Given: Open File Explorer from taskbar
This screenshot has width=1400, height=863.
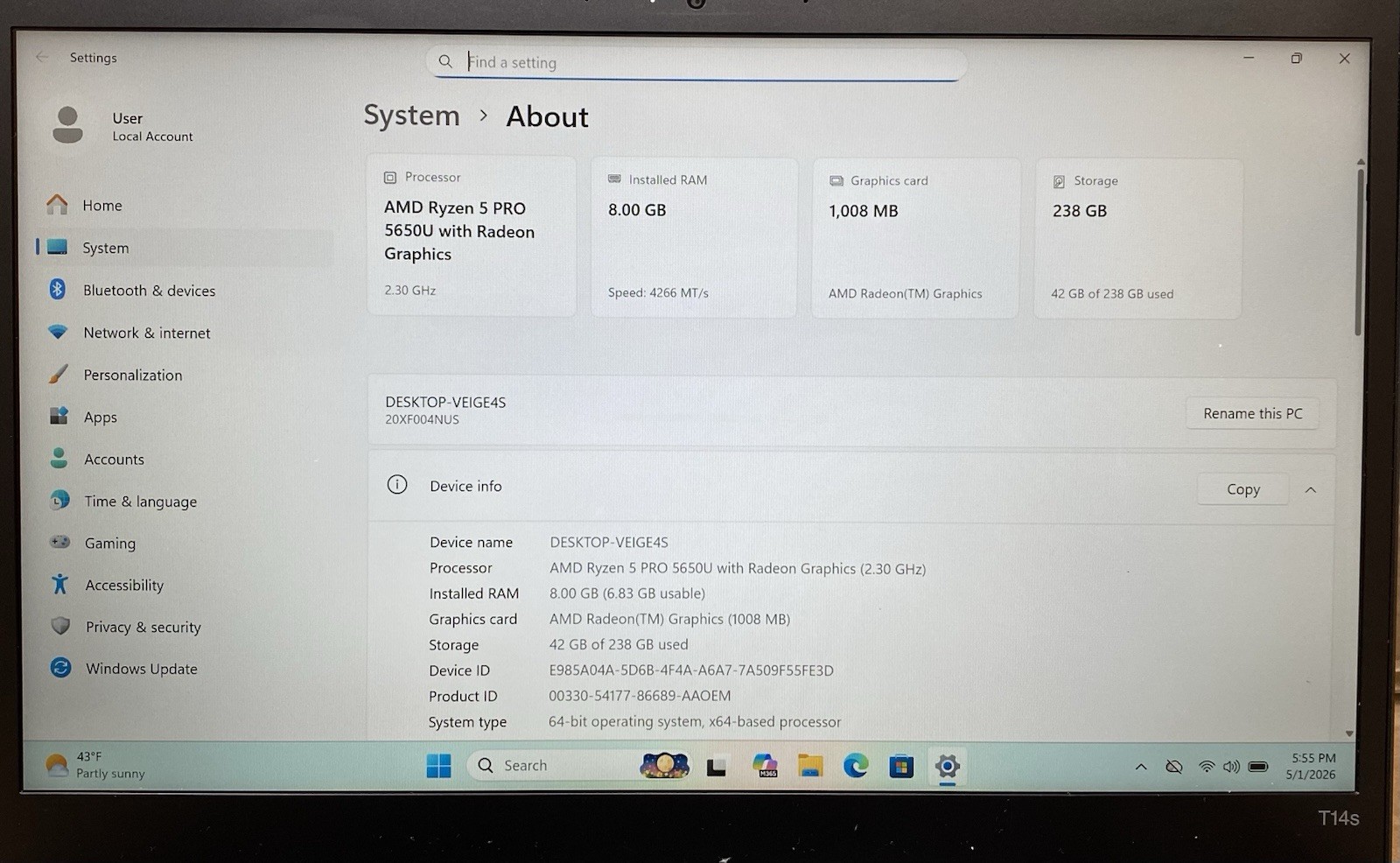Looking at the screenshot, I should point(810,766).
